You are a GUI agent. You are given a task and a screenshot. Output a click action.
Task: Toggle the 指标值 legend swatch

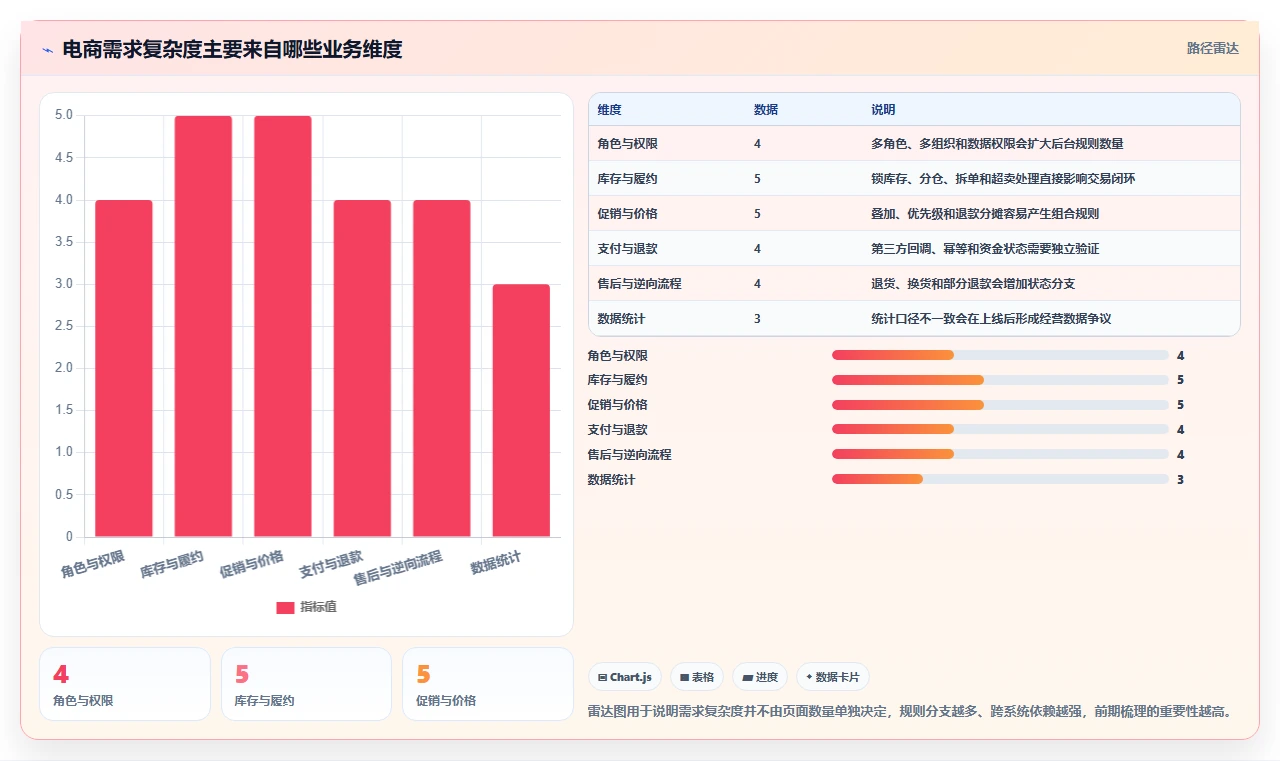(285, 607)
